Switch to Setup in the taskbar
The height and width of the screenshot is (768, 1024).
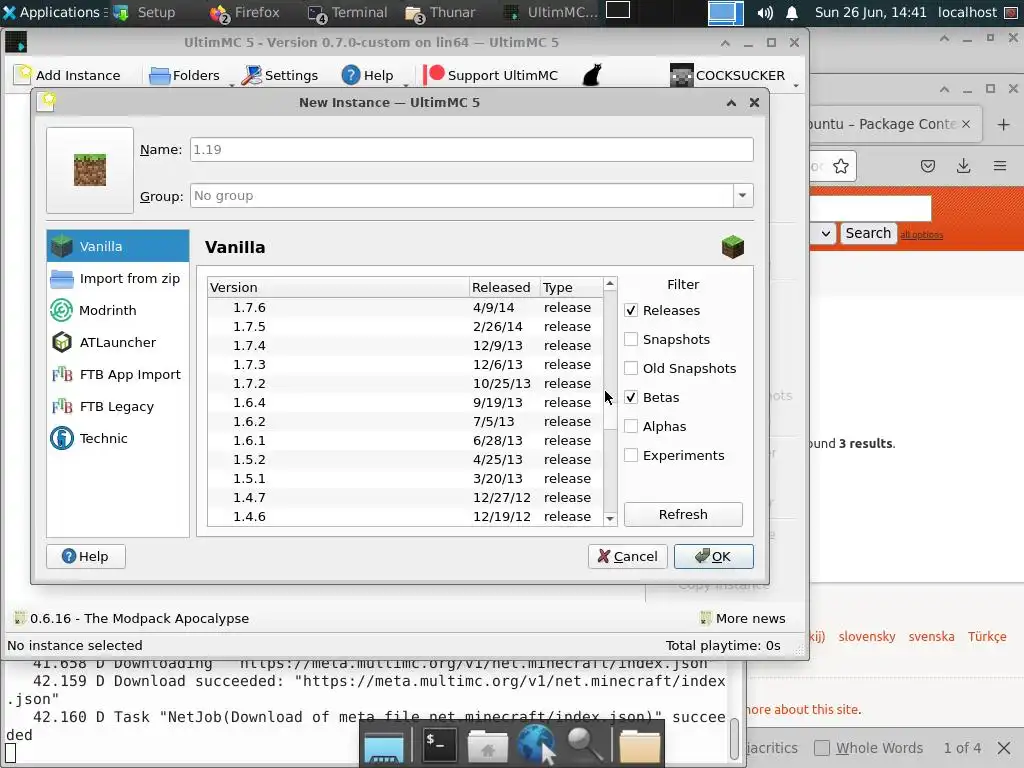point(145,12)
